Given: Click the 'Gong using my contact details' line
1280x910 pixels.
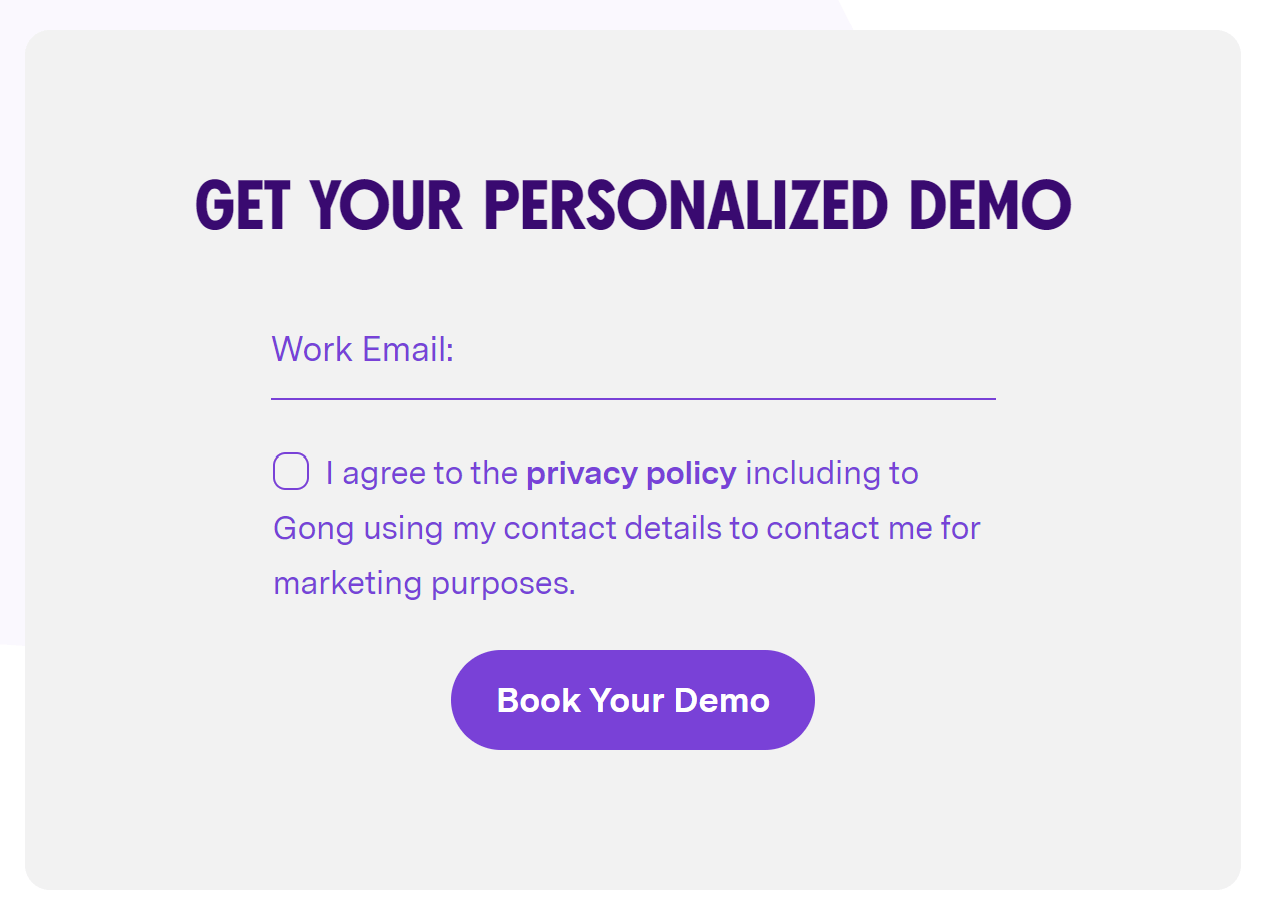Looking at the screenshot, I should tap(497, 528).
